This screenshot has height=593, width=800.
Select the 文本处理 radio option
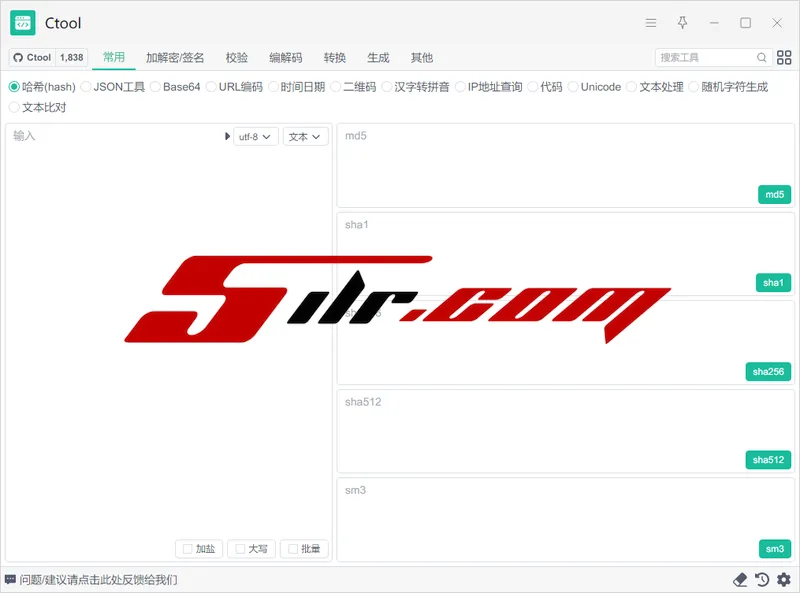click(x=655, y=87)
